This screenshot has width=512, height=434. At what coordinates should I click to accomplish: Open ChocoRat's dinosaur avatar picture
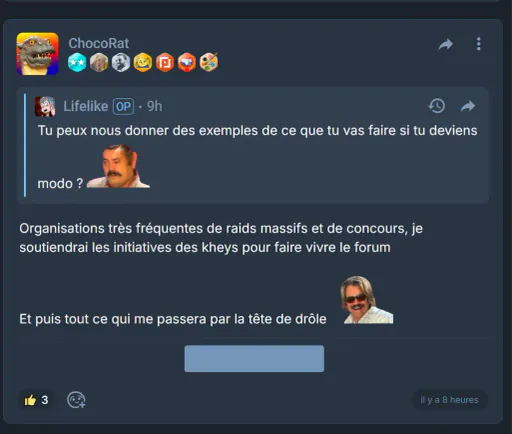[37, 54]
